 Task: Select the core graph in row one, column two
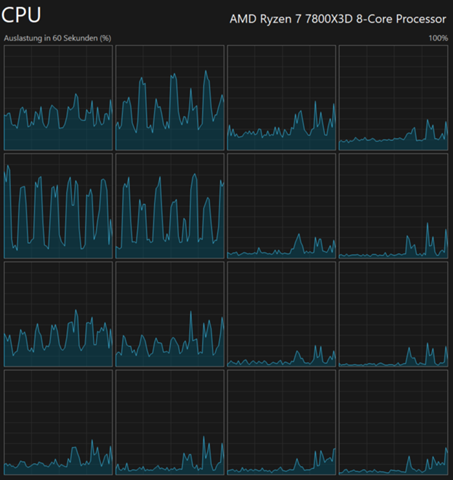point(170,98)
